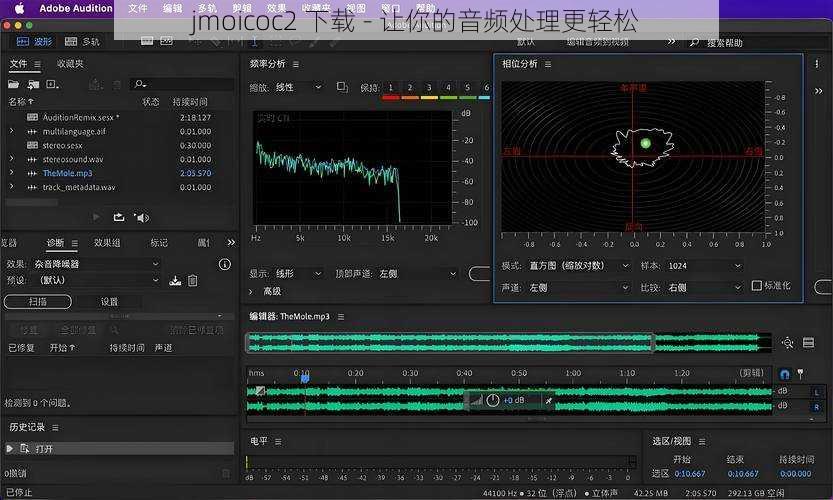Image resolution: width=833 pixels, height=500 pixels.
Task: Click the HUD pin icon
Action: click(548, 400)
